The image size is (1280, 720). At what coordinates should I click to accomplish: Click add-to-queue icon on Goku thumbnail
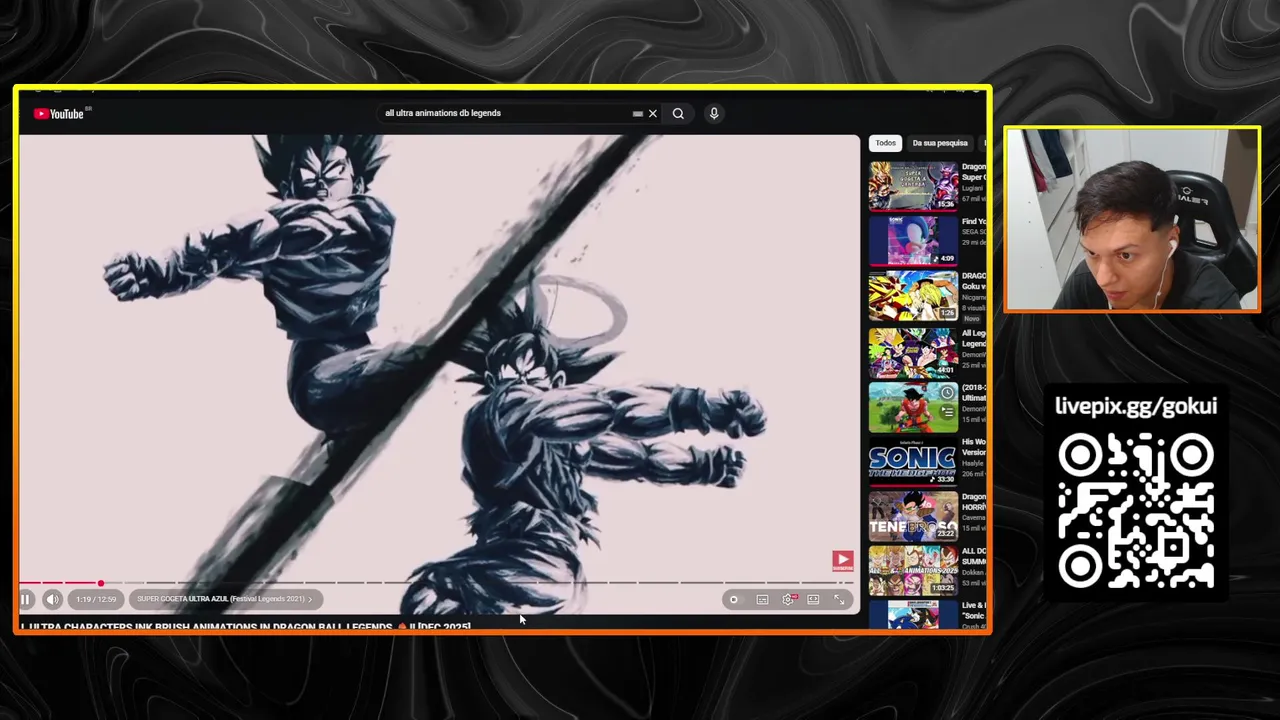click(947, 411)
